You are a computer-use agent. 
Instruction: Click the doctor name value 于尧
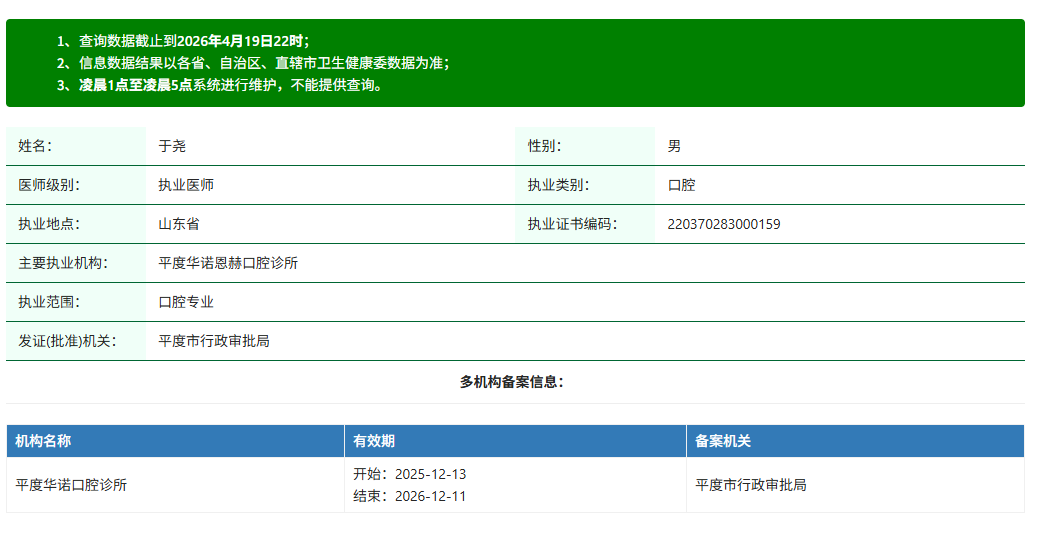(172, 146)
